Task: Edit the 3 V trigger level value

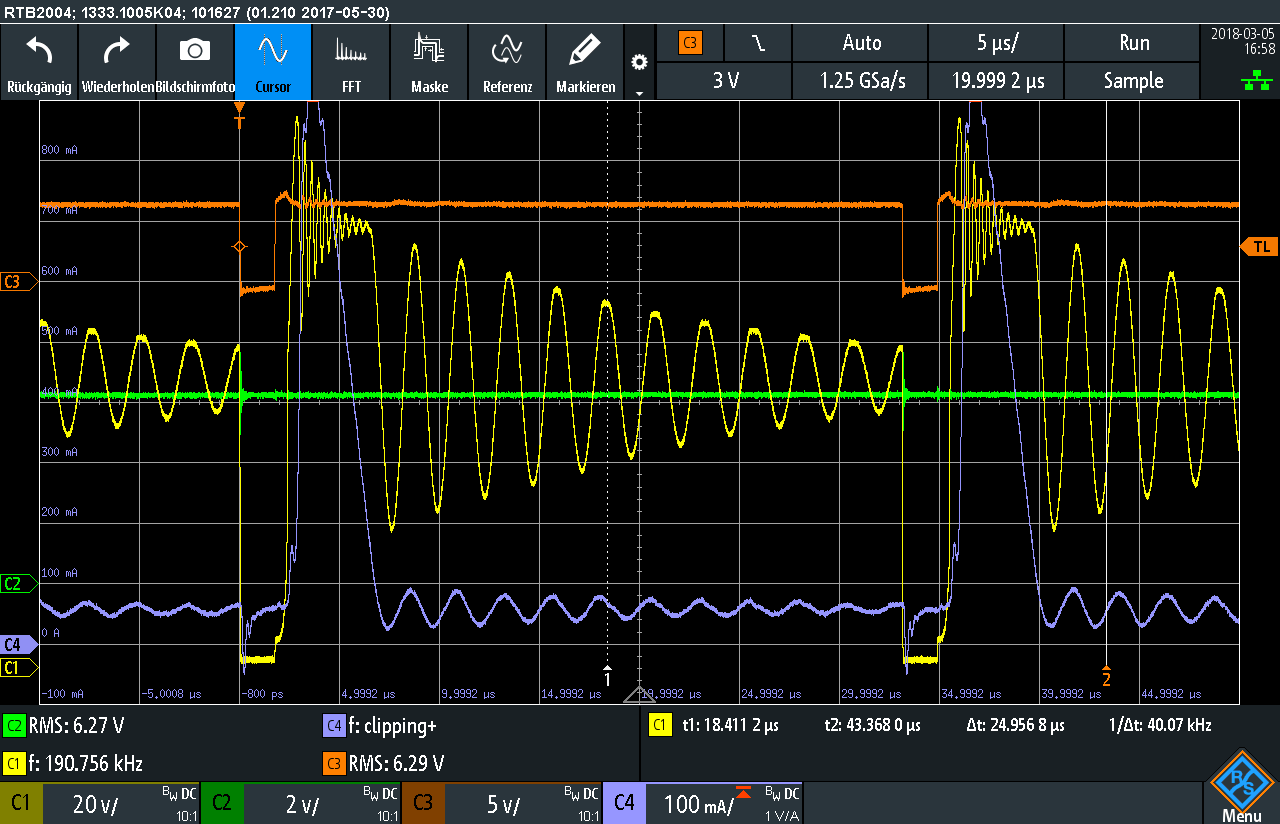Action: (x=725, y=81)
